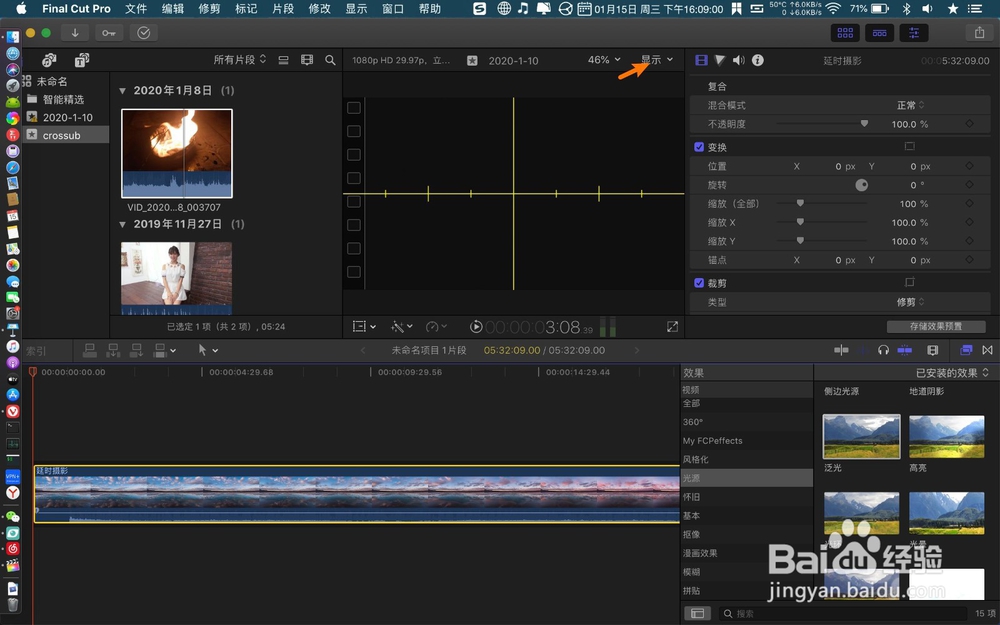The width and height of the screenshot is (1000, 625).
Task: Open the Transitions browser icon near timeline right
Action: [x=988, y=350]
